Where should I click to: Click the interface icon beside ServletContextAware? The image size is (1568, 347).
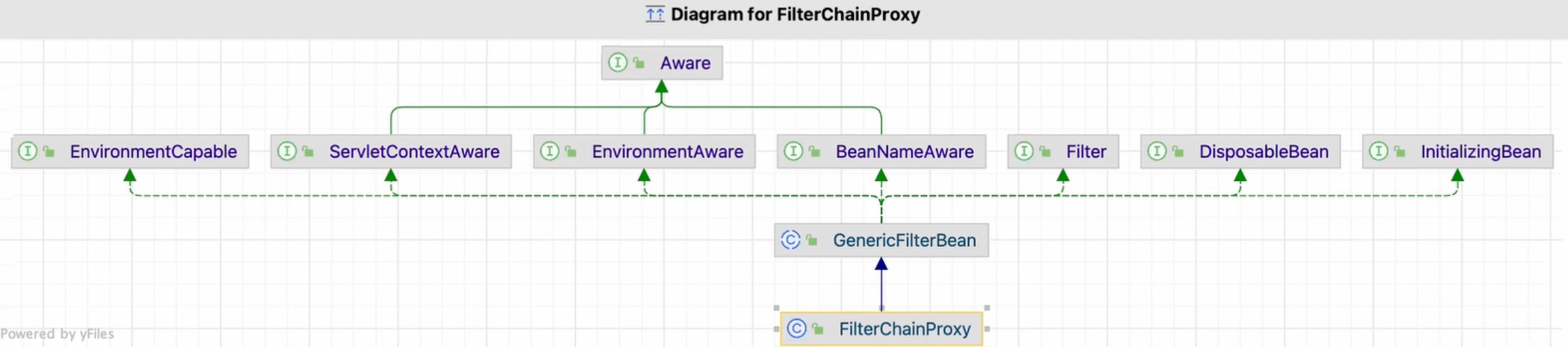point(287,152)
